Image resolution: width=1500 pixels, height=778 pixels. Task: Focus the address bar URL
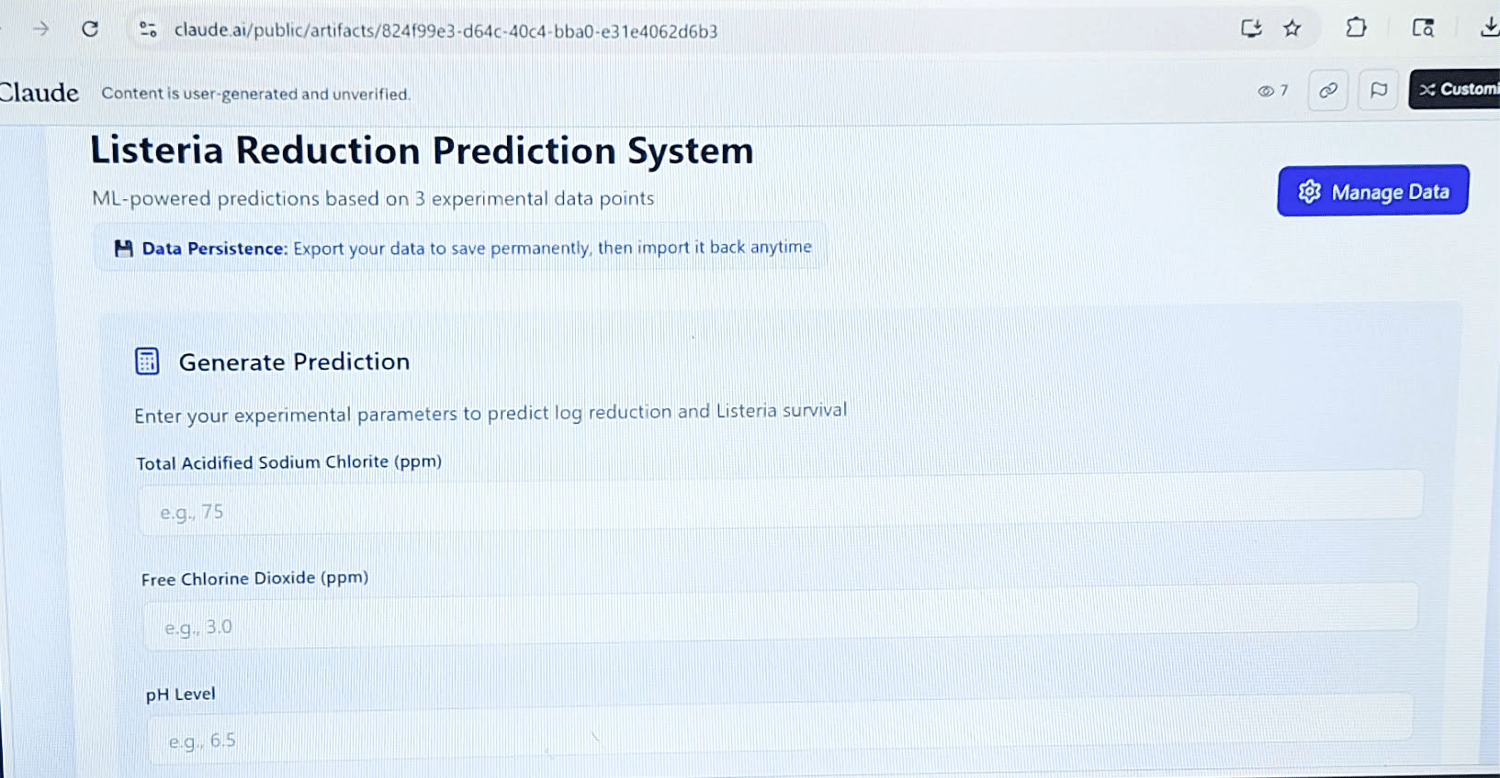click(445, 30)
